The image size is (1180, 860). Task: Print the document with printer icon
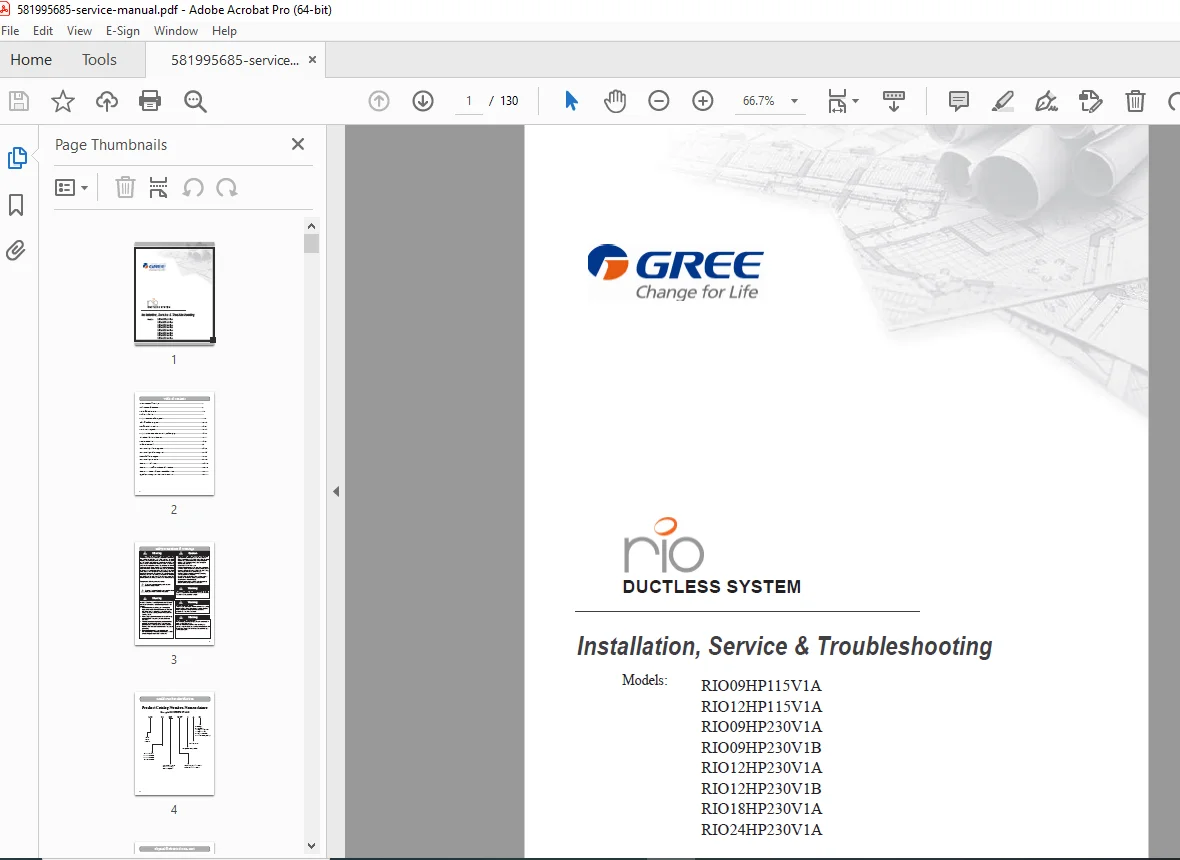(x=150, y=101)
